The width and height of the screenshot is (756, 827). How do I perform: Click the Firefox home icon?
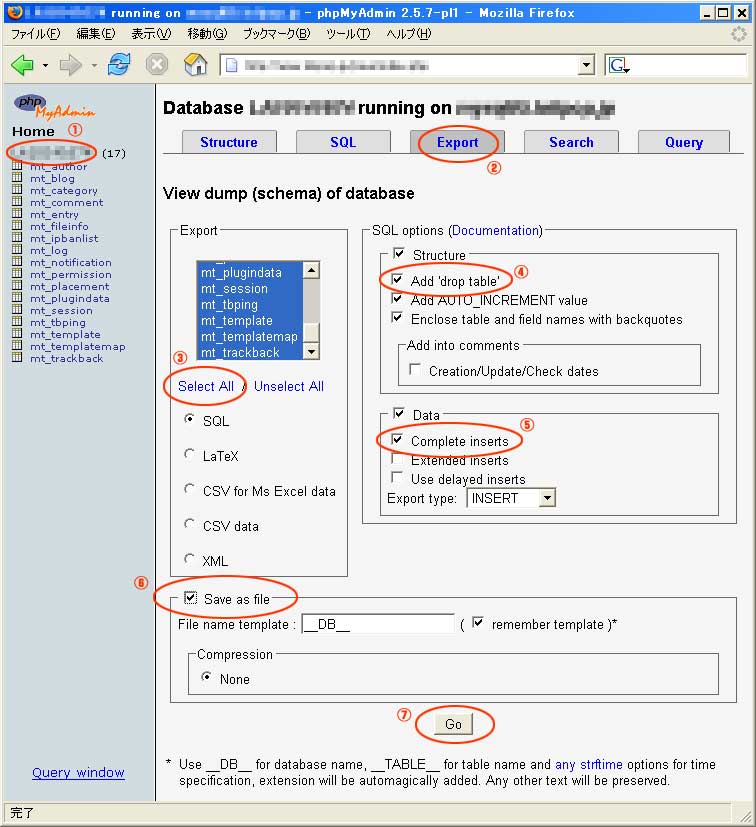[196, 65]
